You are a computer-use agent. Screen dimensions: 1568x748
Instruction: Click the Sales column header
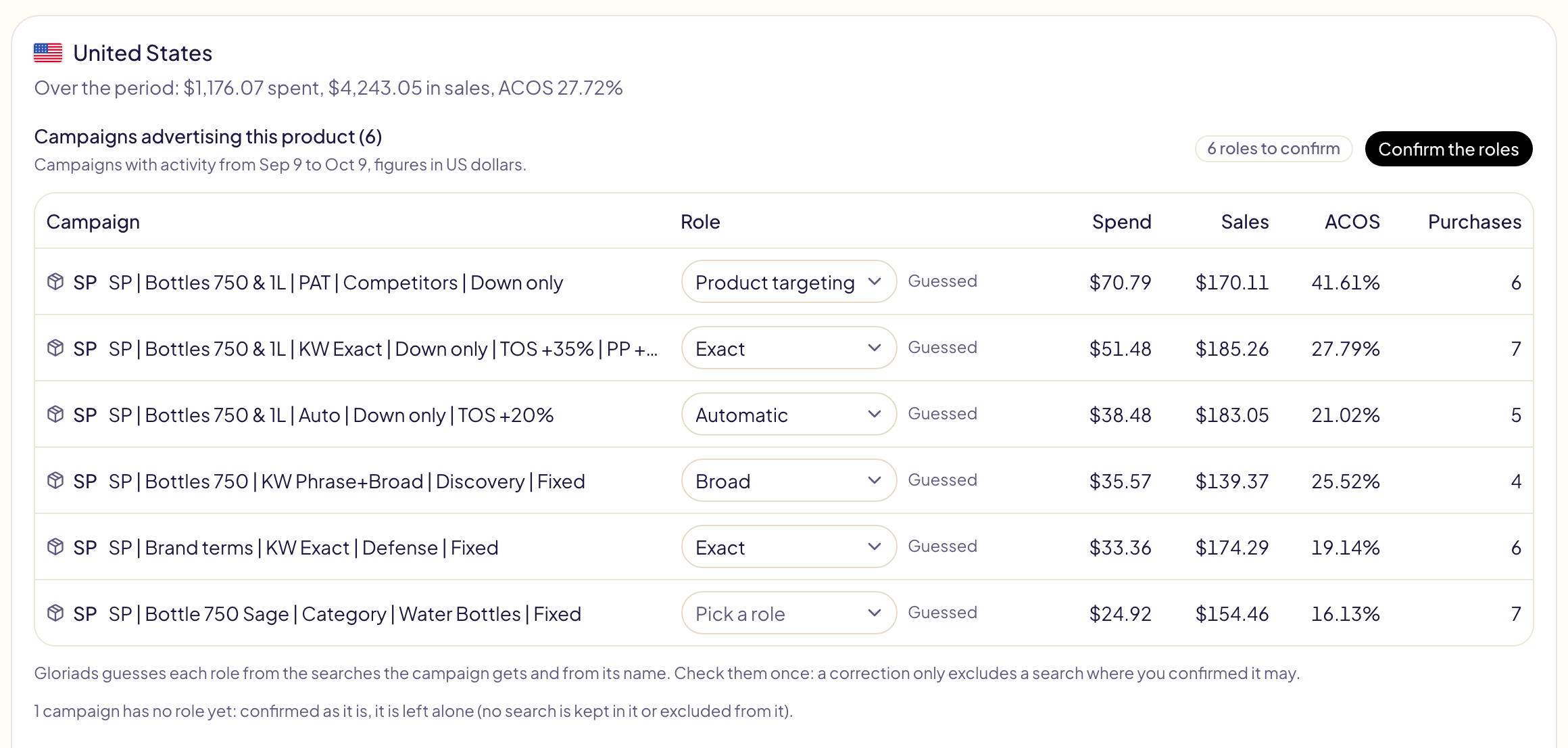click(1245, 222)
